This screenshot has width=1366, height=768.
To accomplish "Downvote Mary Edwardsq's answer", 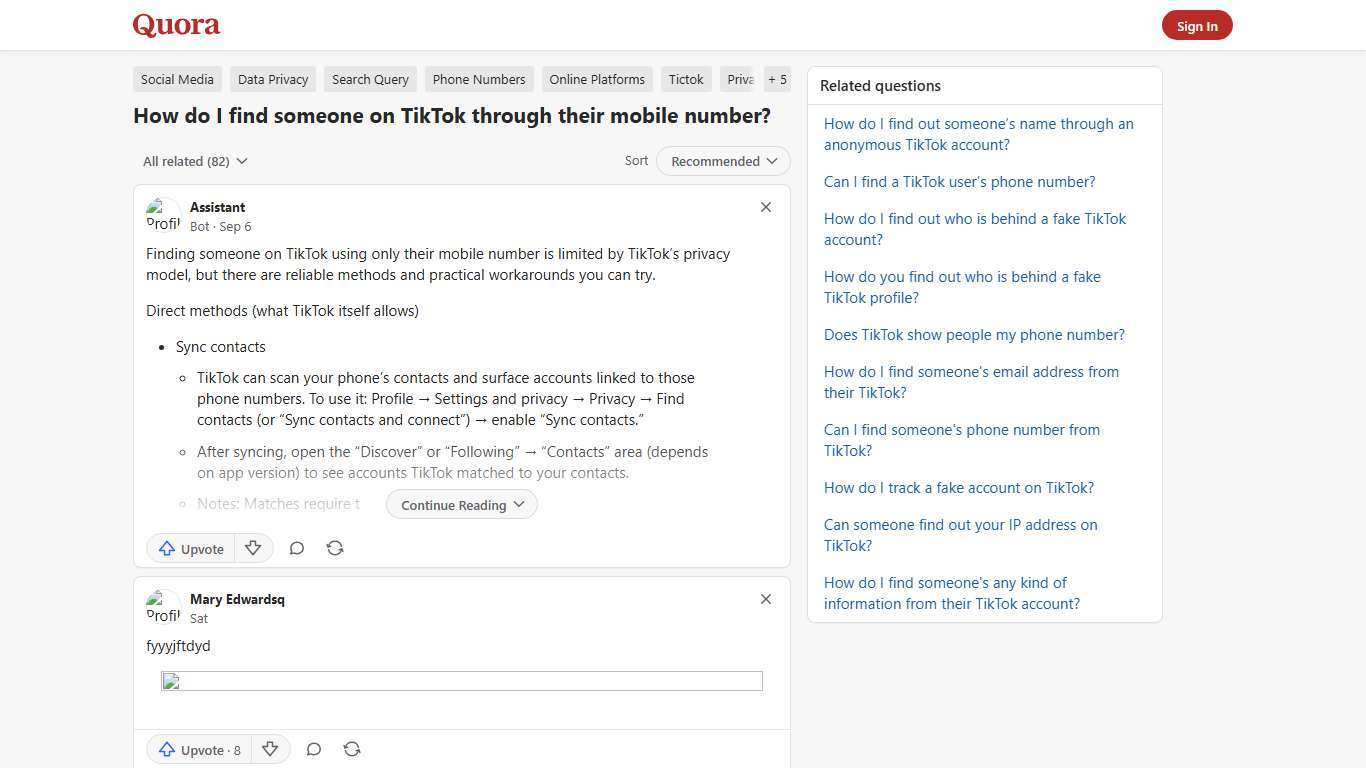I will (x=270, y=749).
